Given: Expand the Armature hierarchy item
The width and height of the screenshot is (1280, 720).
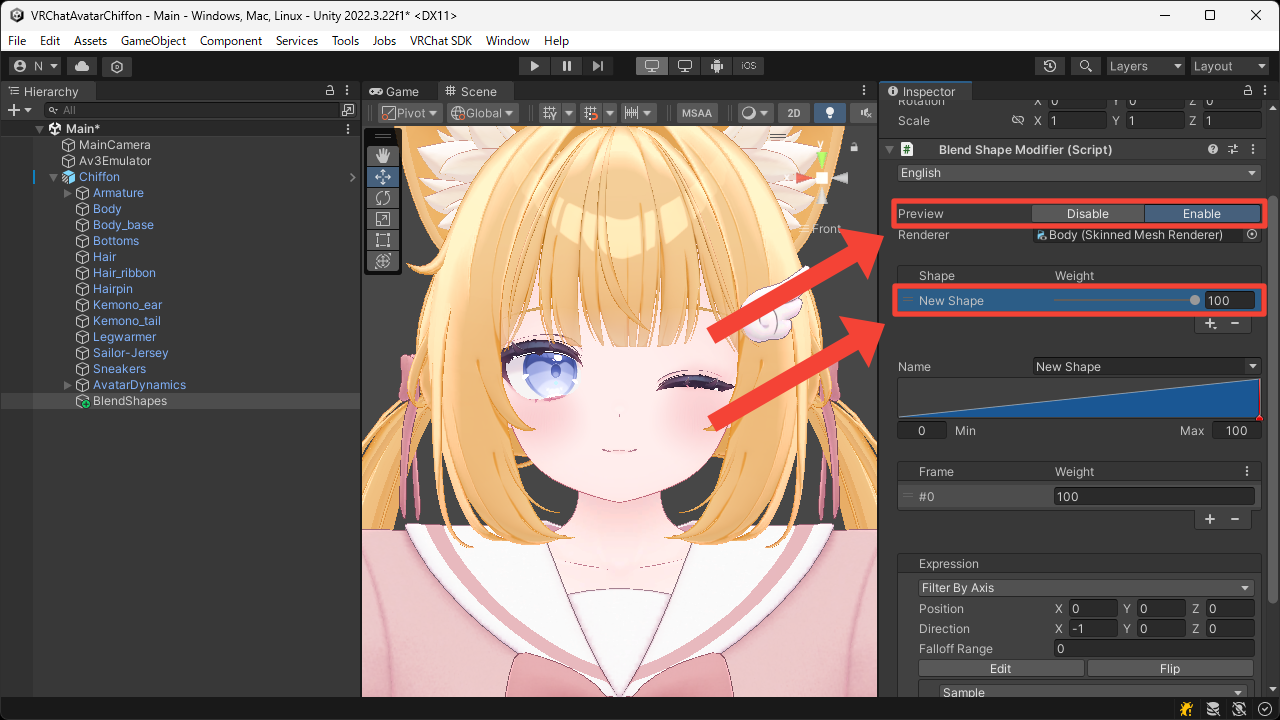Looking at the screenshot, I should (68, 193).
